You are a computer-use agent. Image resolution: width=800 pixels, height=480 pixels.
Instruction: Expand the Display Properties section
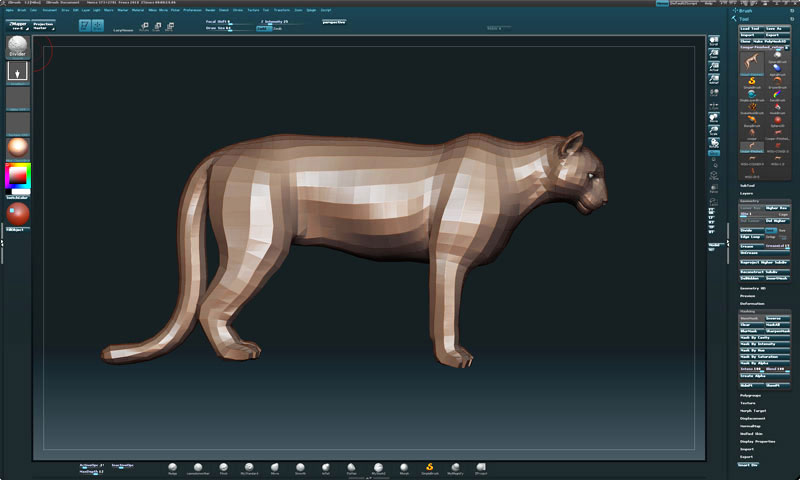pyautogui.click(x=758, y=441)
